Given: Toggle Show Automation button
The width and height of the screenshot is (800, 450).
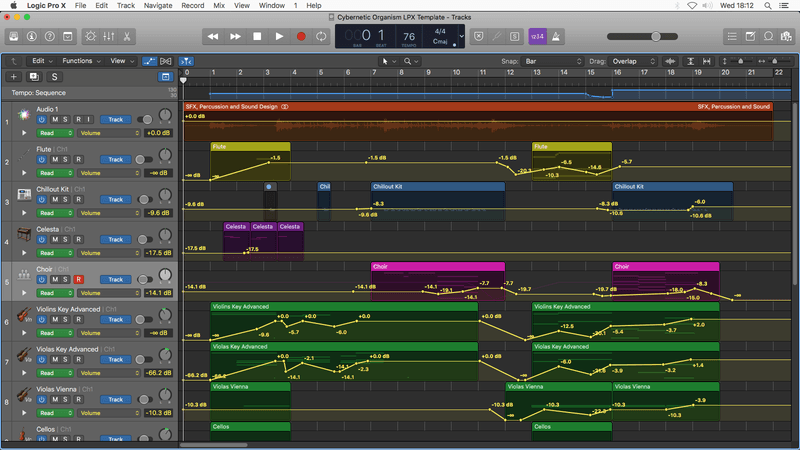Looking at the screenshot, I should [149, 61].
